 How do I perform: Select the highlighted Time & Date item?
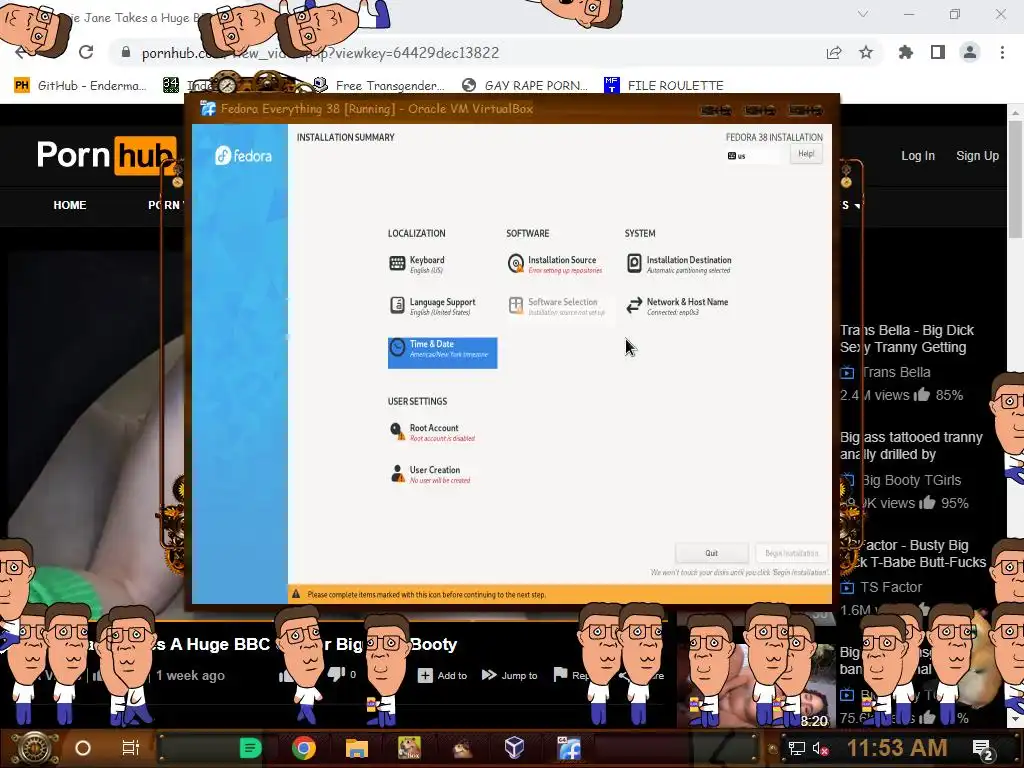pos(442,353)
